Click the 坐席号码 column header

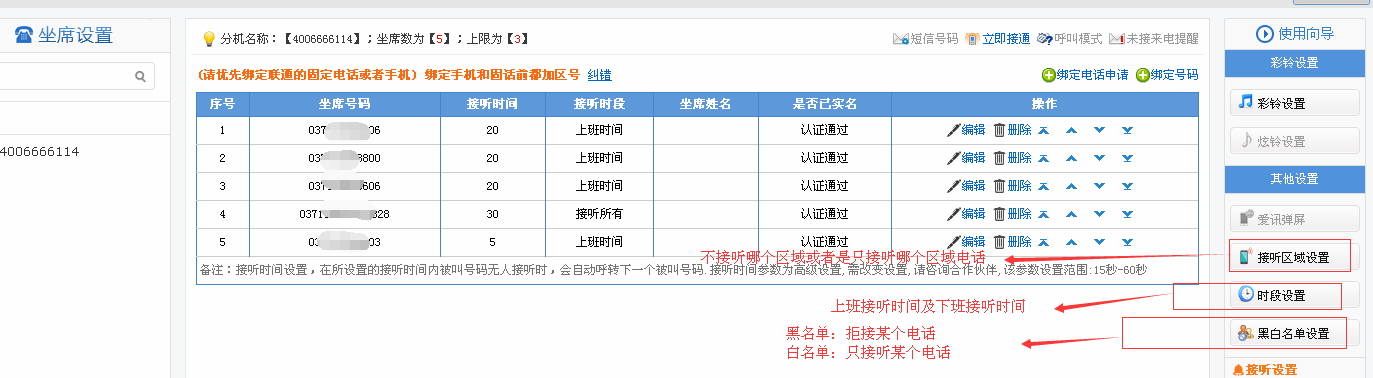pyautogui.click(x=344, y=103)
